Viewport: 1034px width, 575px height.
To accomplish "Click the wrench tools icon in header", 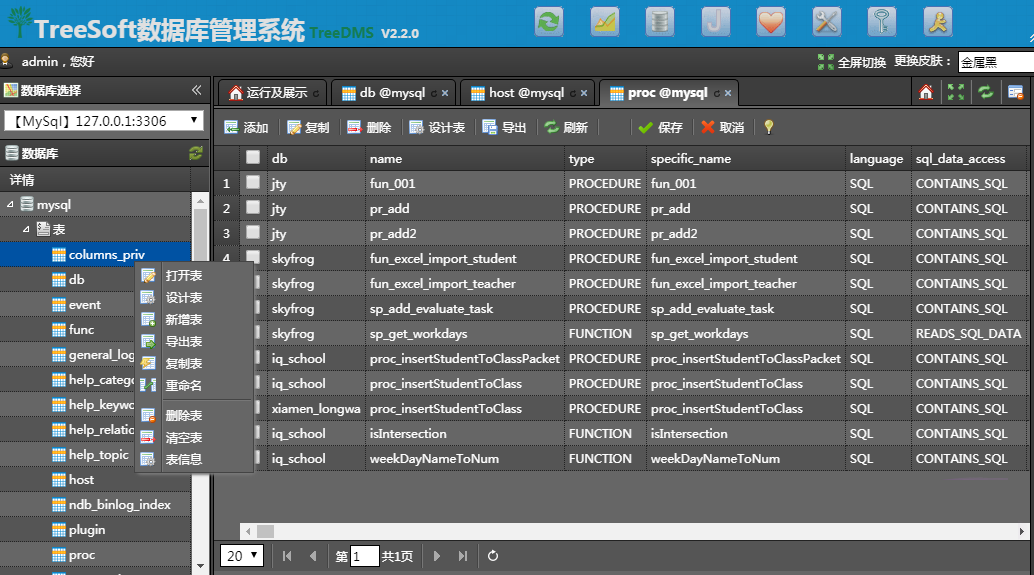I will [827, 21].
